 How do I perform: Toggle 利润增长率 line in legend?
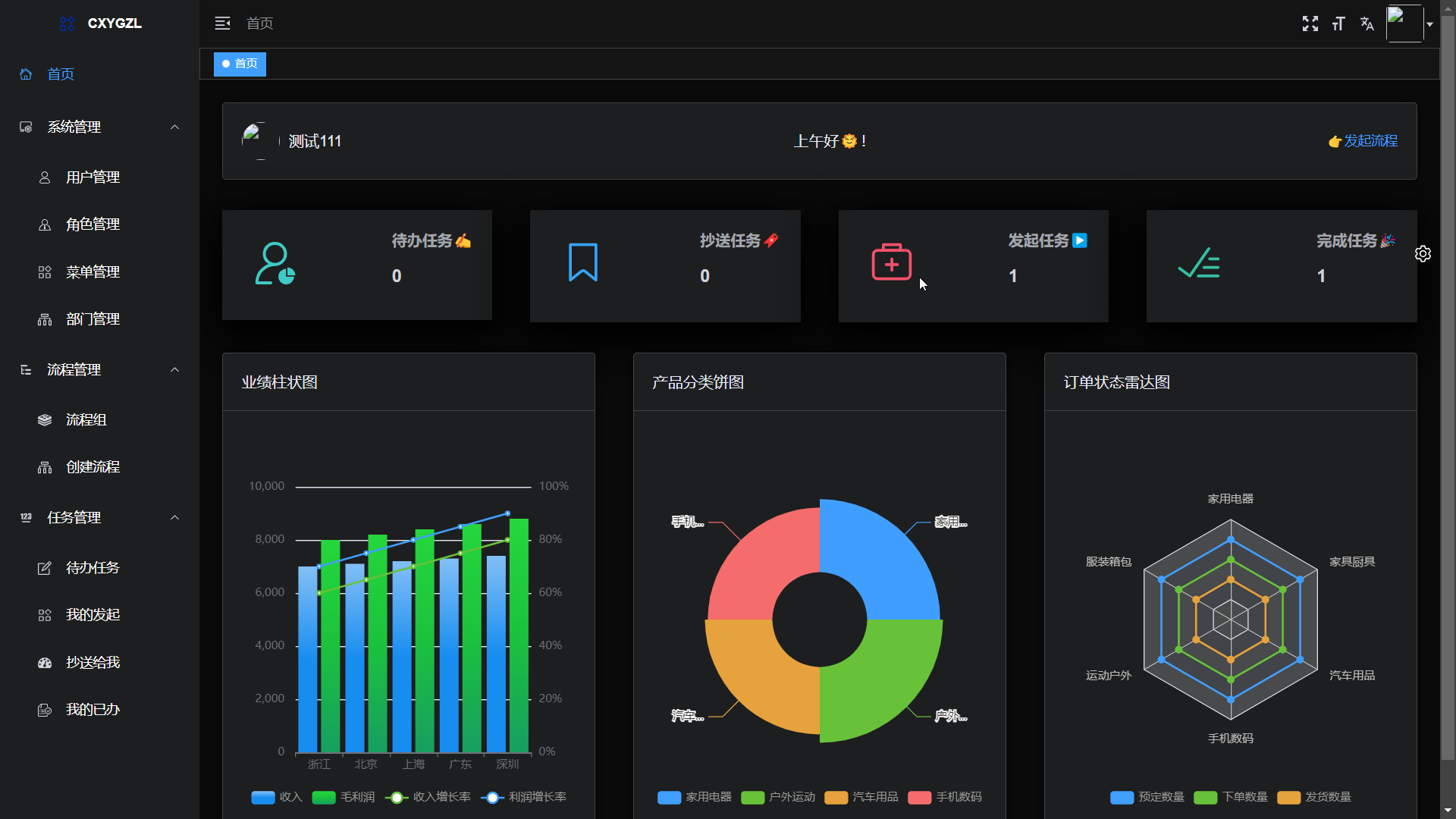(524, 797)
